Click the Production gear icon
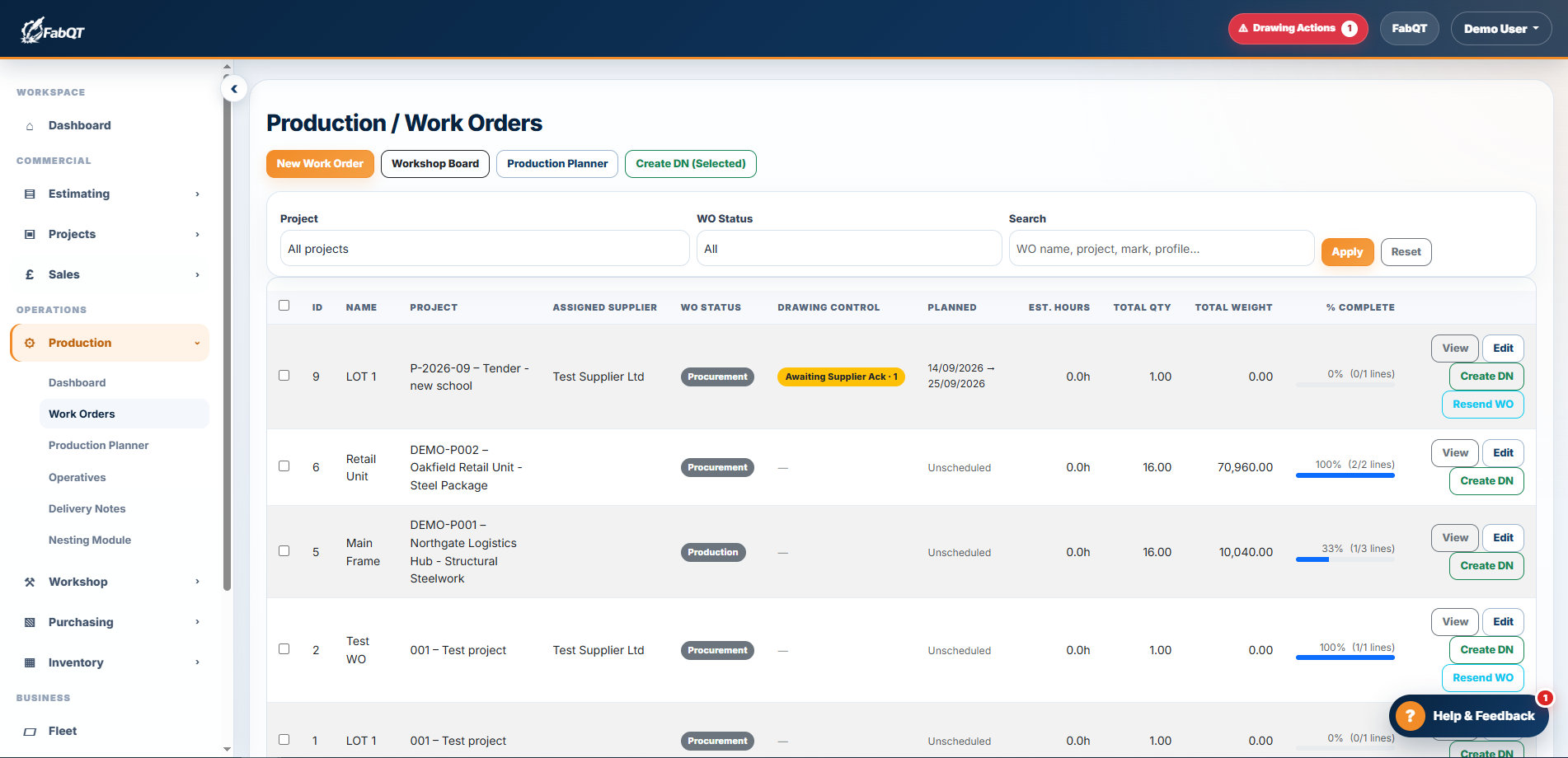The height and width of the screenshot is (758, 1568). (30, 344)
